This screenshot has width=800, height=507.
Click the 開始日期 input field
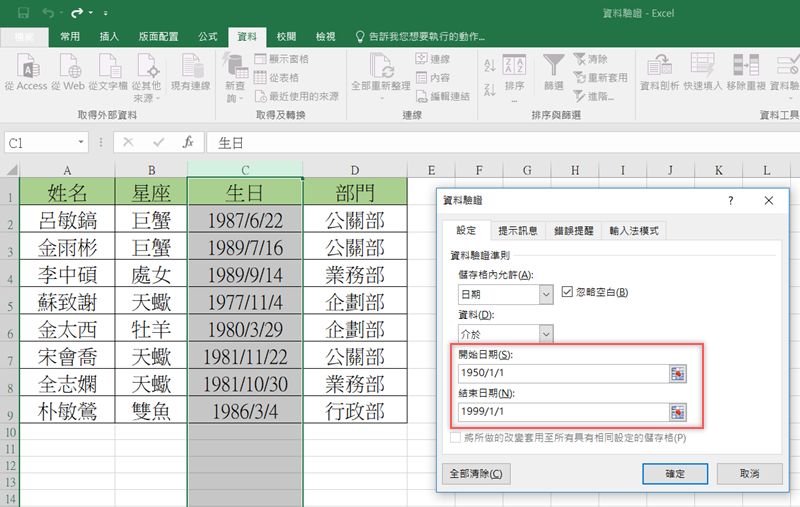(562, 373)
